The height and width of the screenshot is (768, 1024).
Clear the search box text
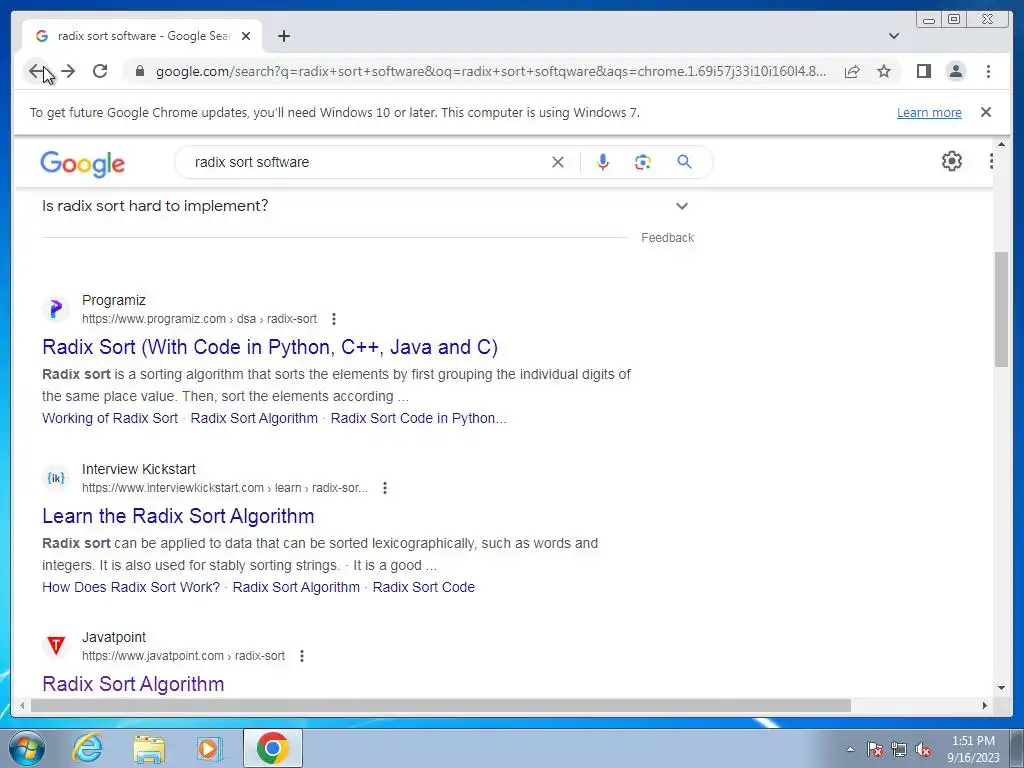tap(558, 162)
